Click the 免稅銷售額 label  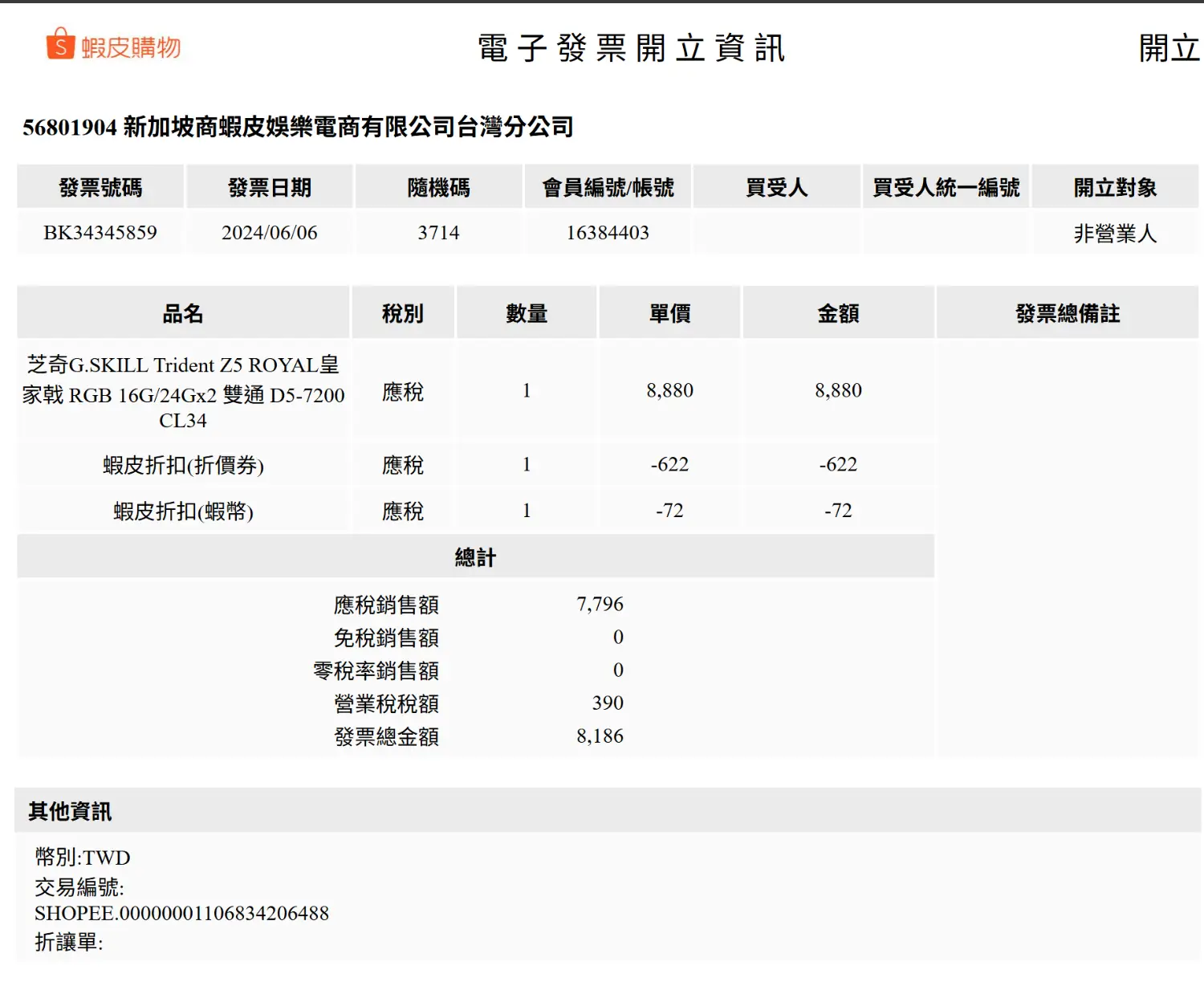pyautogui.click(x=387, y=638)
